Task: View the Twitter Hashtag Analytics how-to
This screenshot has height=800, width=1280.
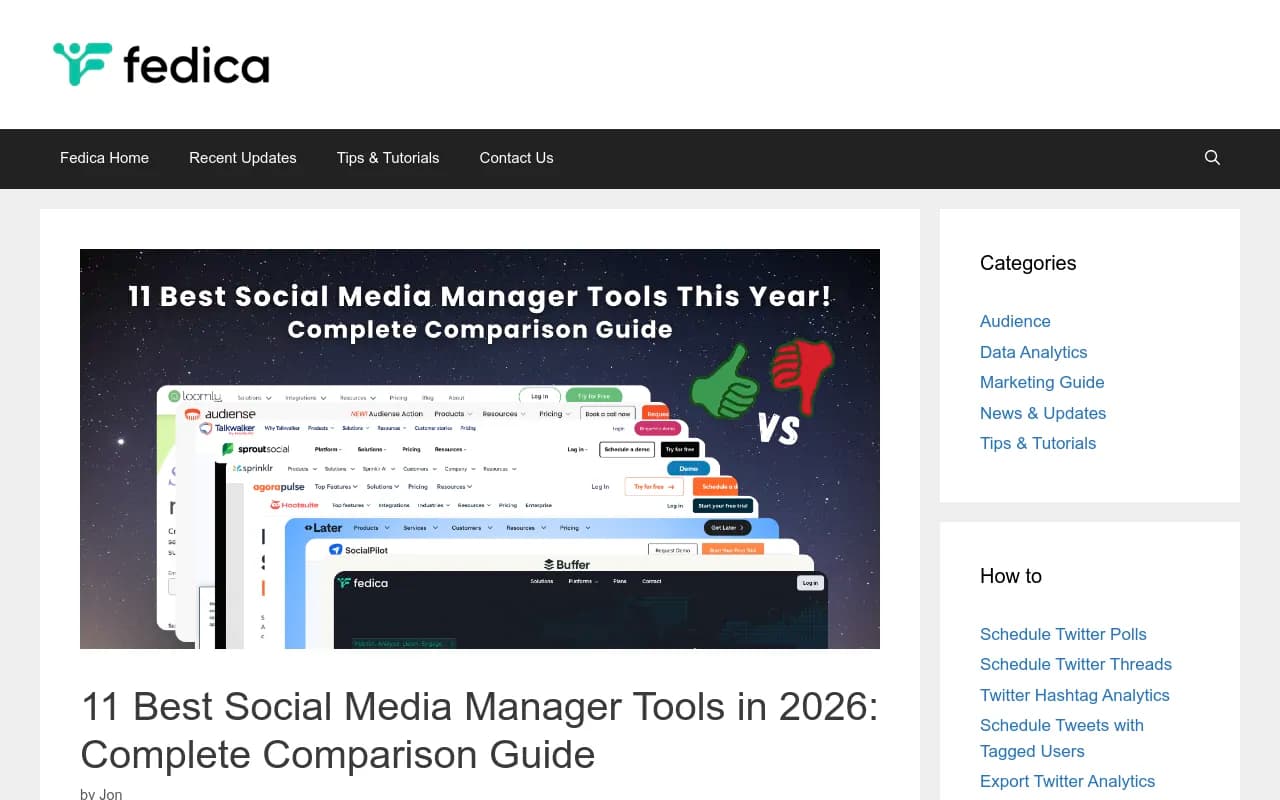Action: pyautogui.click(x=1074, y=695)
